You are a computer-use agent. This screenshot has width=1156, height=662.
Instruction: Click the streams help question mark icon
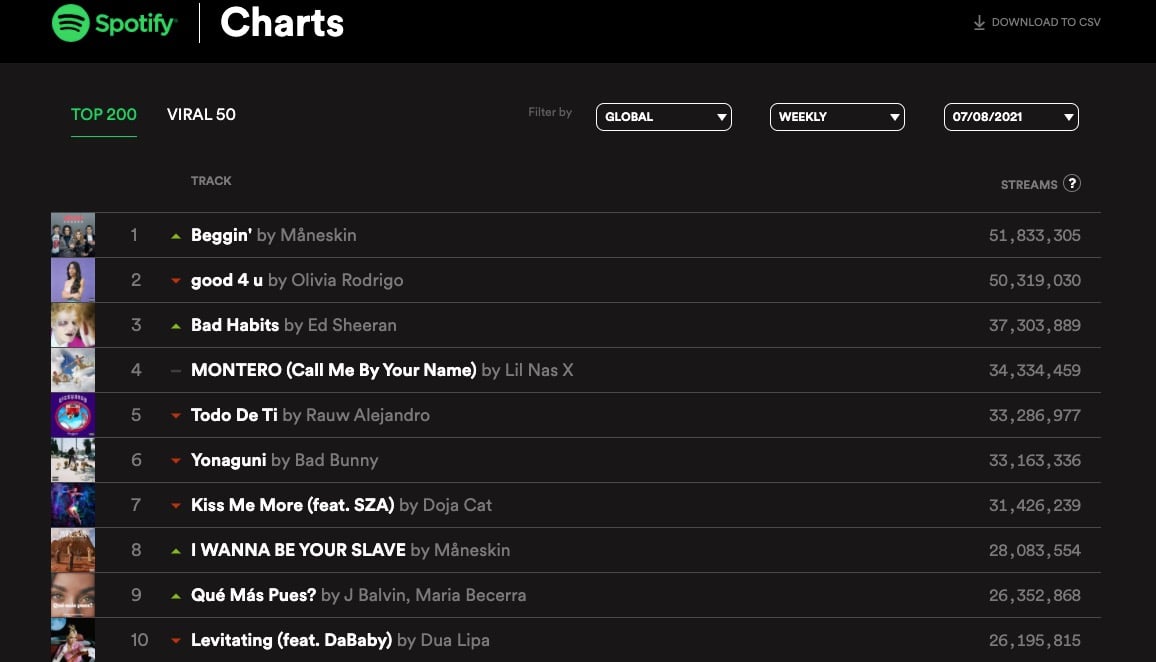coord(1072,183)
